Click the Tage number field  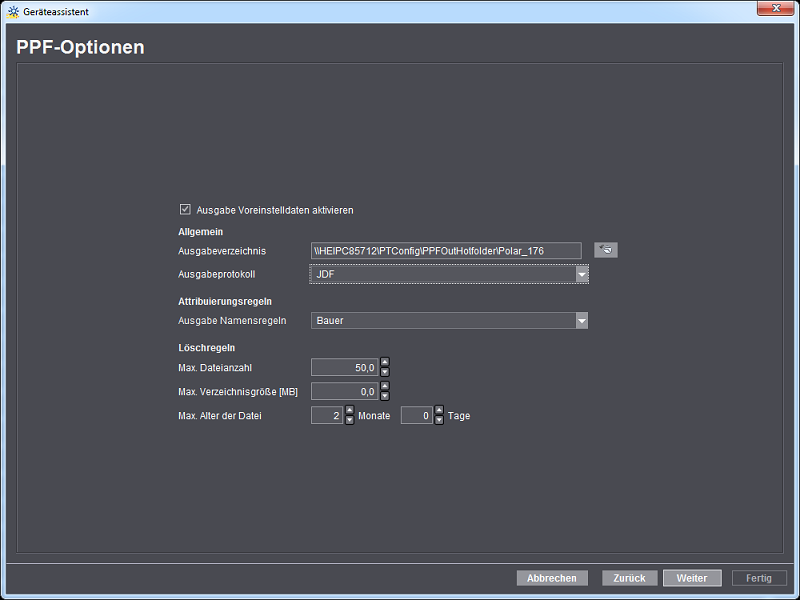click(416, 415)
